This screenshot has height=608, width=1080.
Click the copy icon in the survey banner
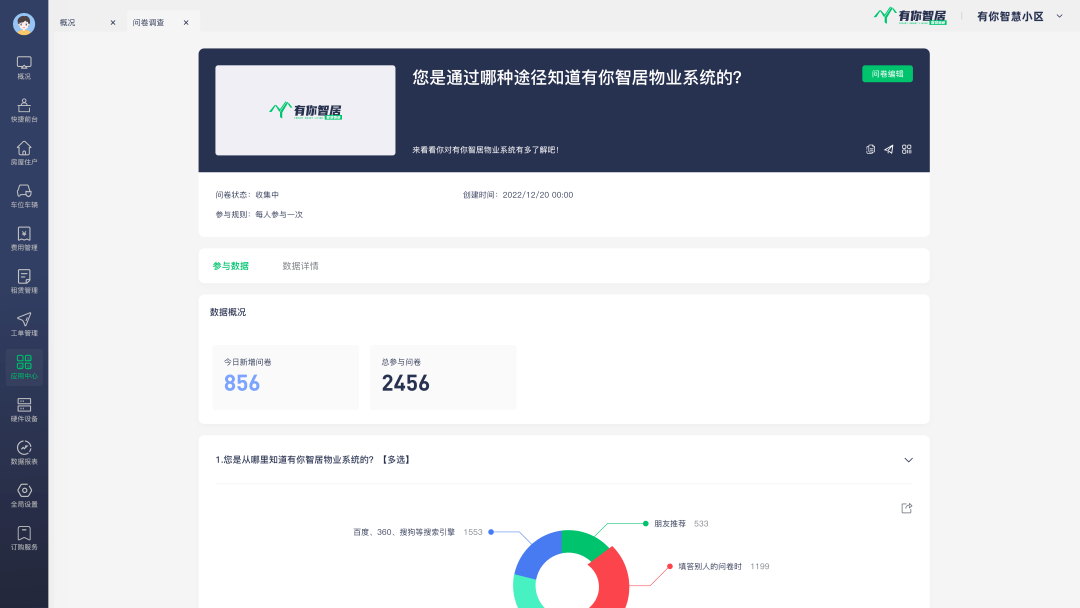click(871, 149)
